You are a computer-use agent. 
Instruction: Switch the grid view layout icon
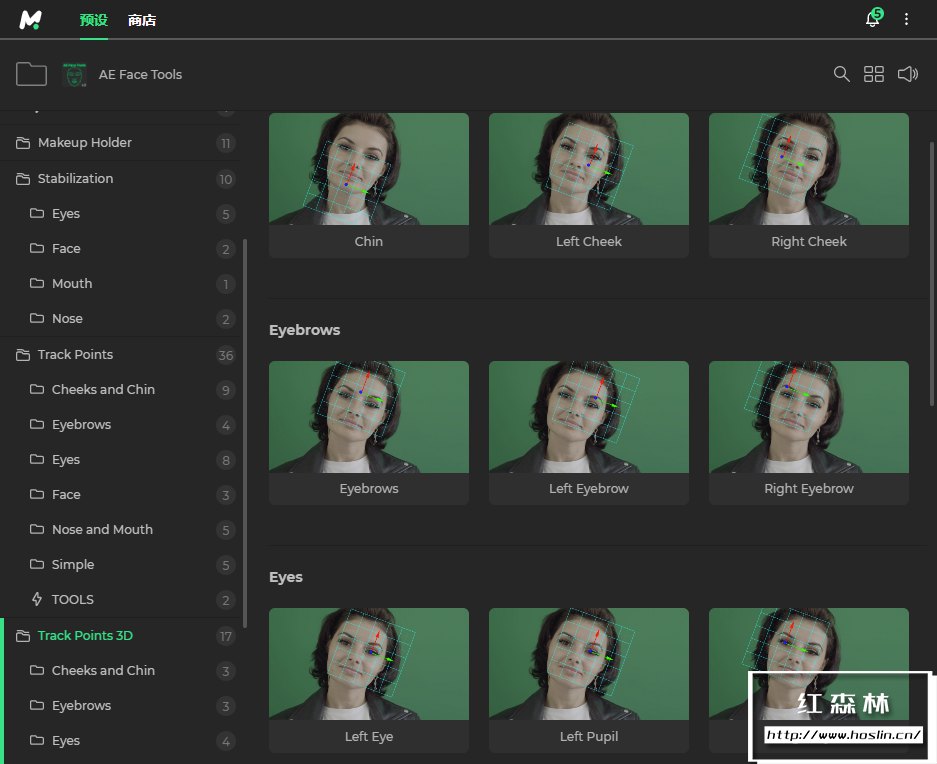click(874, 74)
